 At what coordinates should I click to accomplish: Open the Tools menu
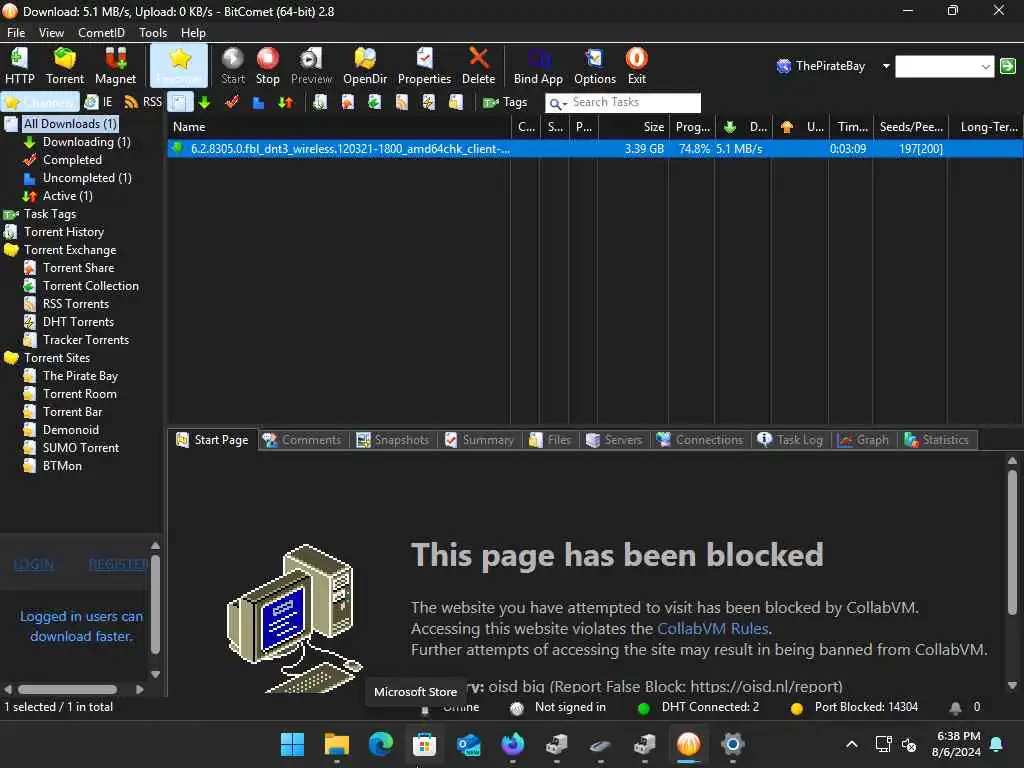tap(153, 33)
